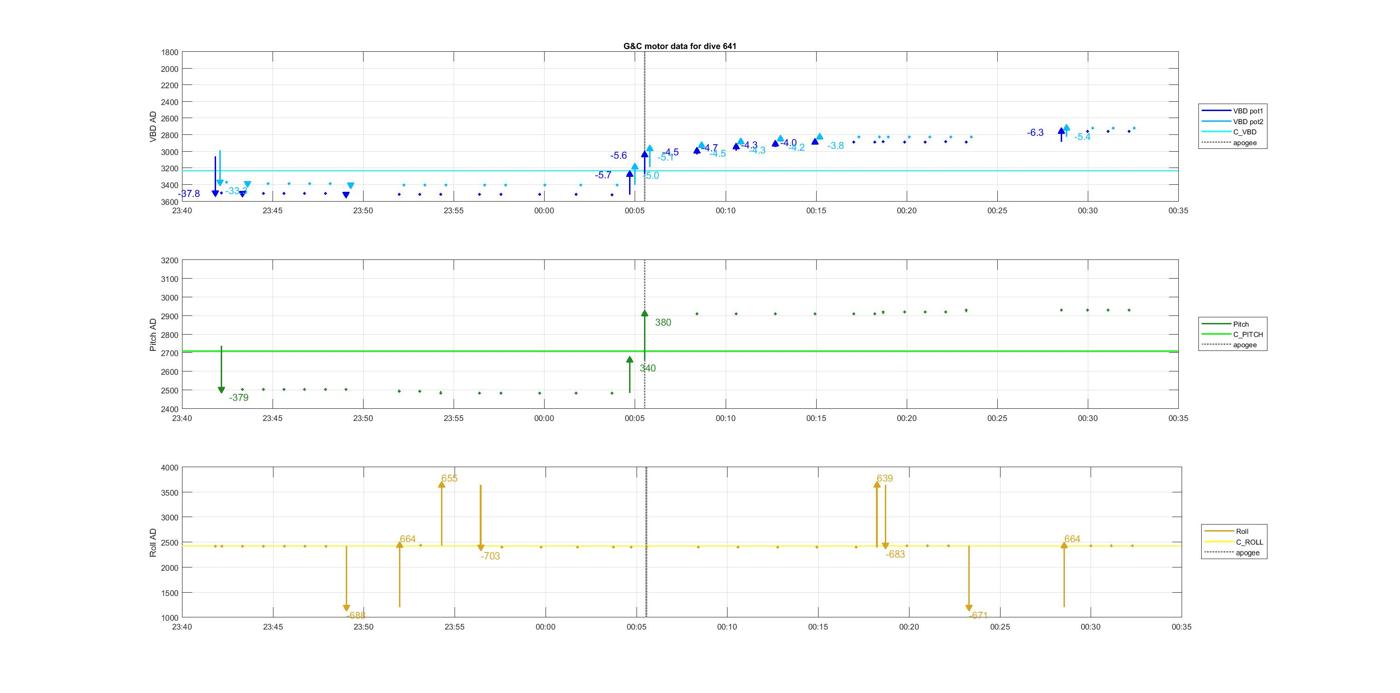Click the 'VBD AD' y-axis label
Image resolution: width=1400 pixels, height=693 pixels.
coord(154,127)
